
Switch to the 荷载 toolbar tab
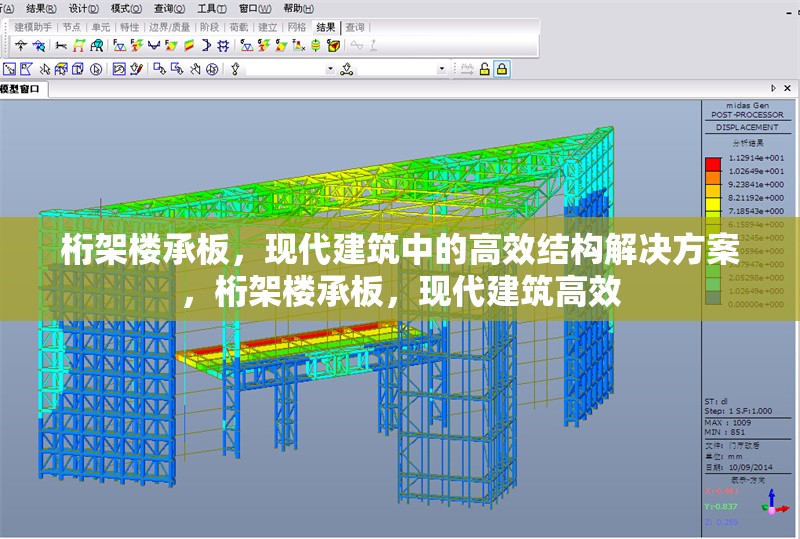pos(238,27)
